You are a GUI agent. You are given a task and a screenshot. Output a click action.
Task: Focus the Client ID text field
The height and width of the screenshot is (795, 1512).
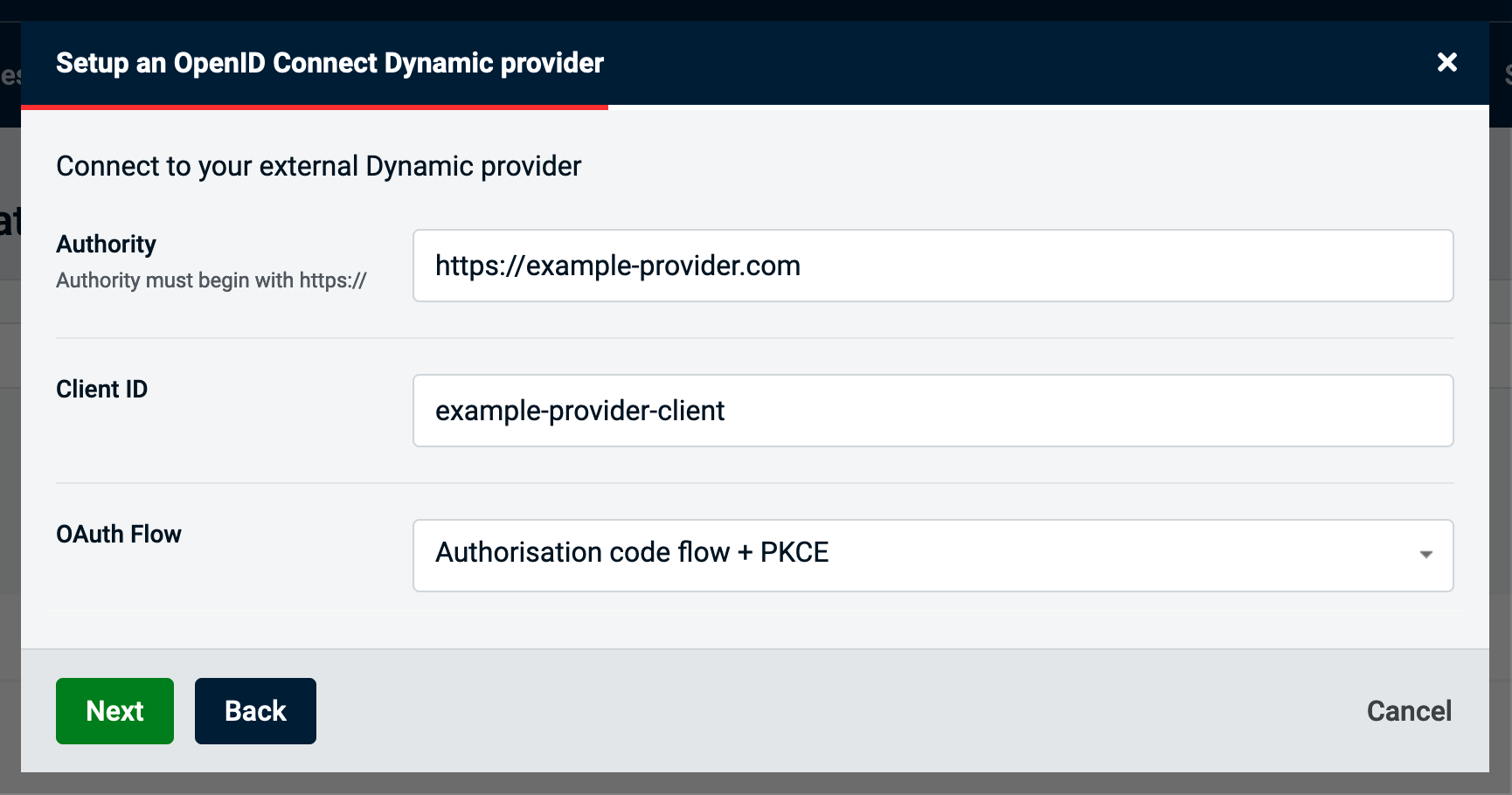[933, 411]
